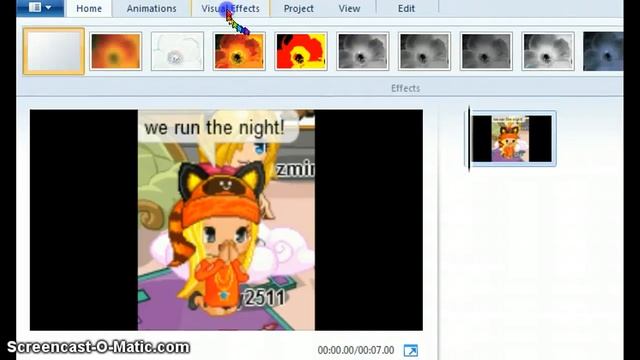Image resolution: width=640 pixels, height=360 pixels.
Task: Apply the first grayscale flower effect
Action: pyautogui.click(x=363, y=51)
